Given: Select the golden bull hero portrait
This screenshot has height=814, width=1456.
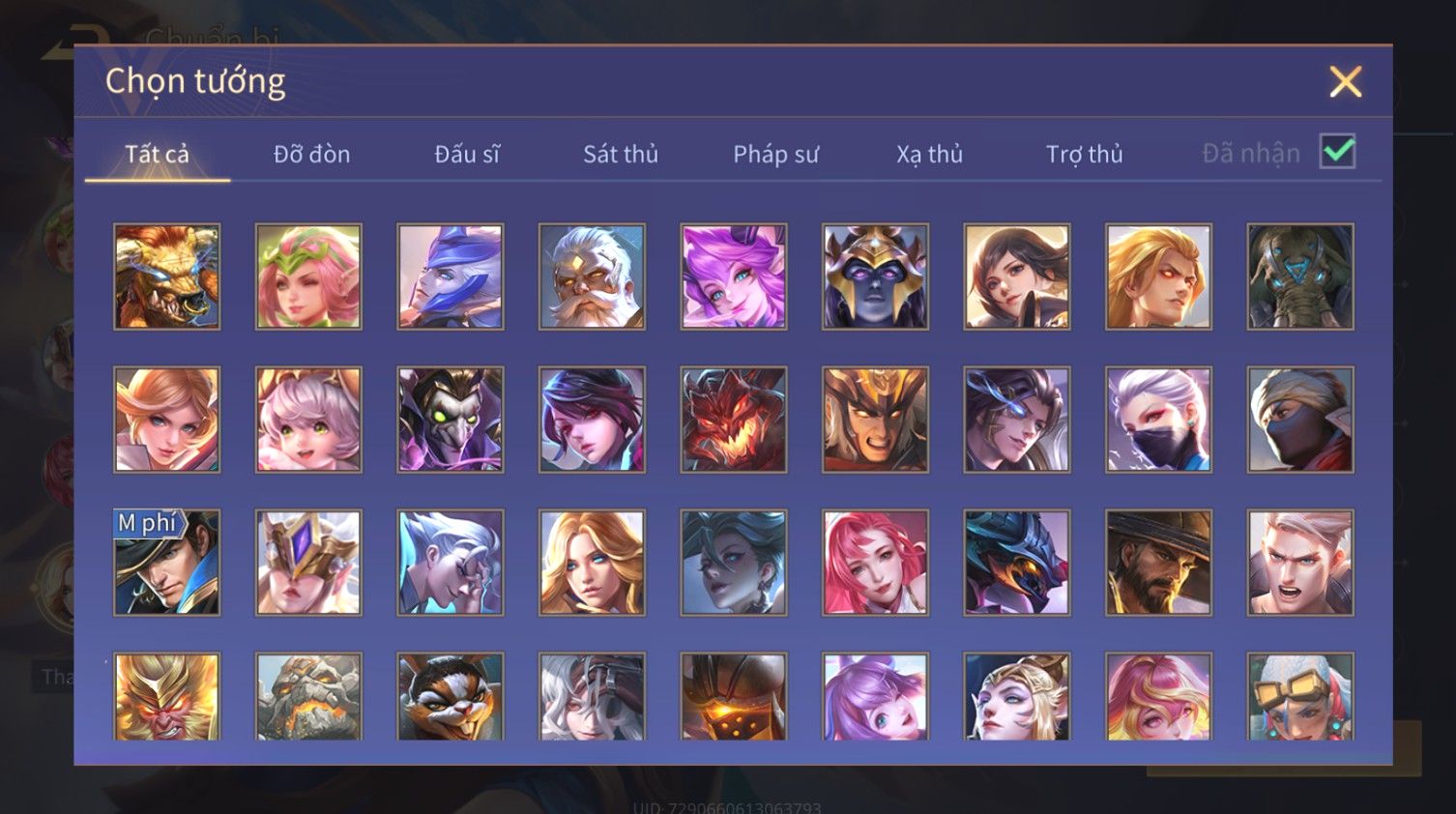Looking at the screenshot, I should point(166,276).
